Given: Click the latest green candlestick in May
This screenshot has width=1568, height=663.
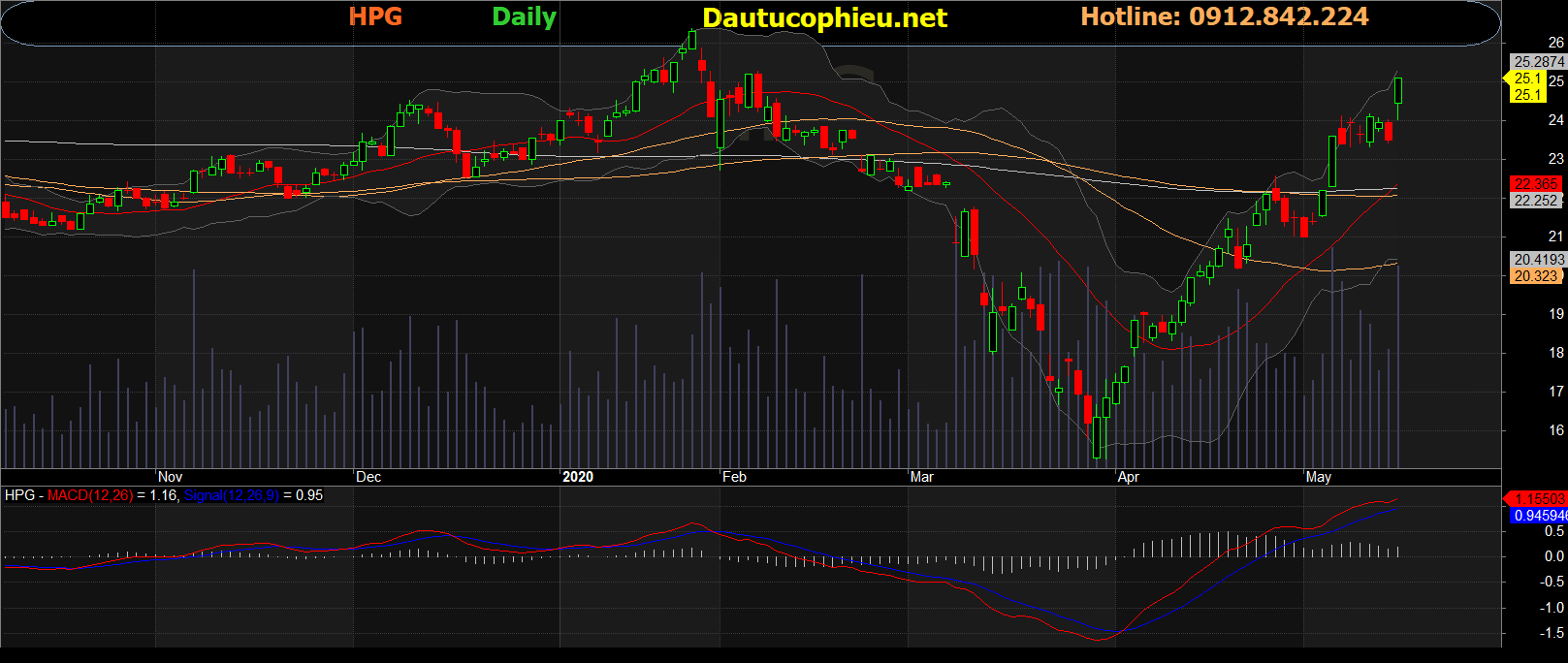Looking at the screenshot, I should (1398, 91).
